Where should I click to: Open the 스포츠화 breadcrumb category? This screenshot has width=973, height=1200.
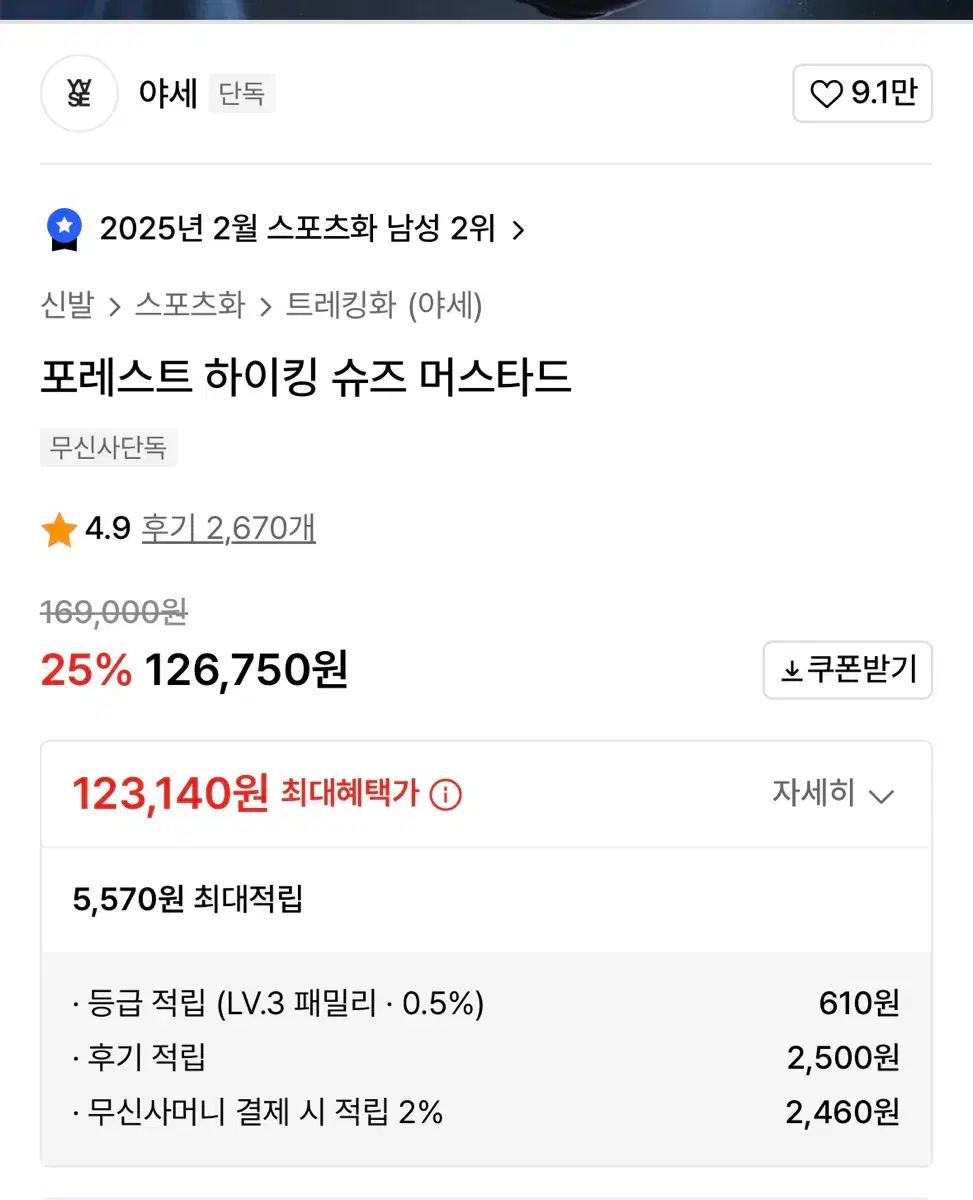point(190,305)
